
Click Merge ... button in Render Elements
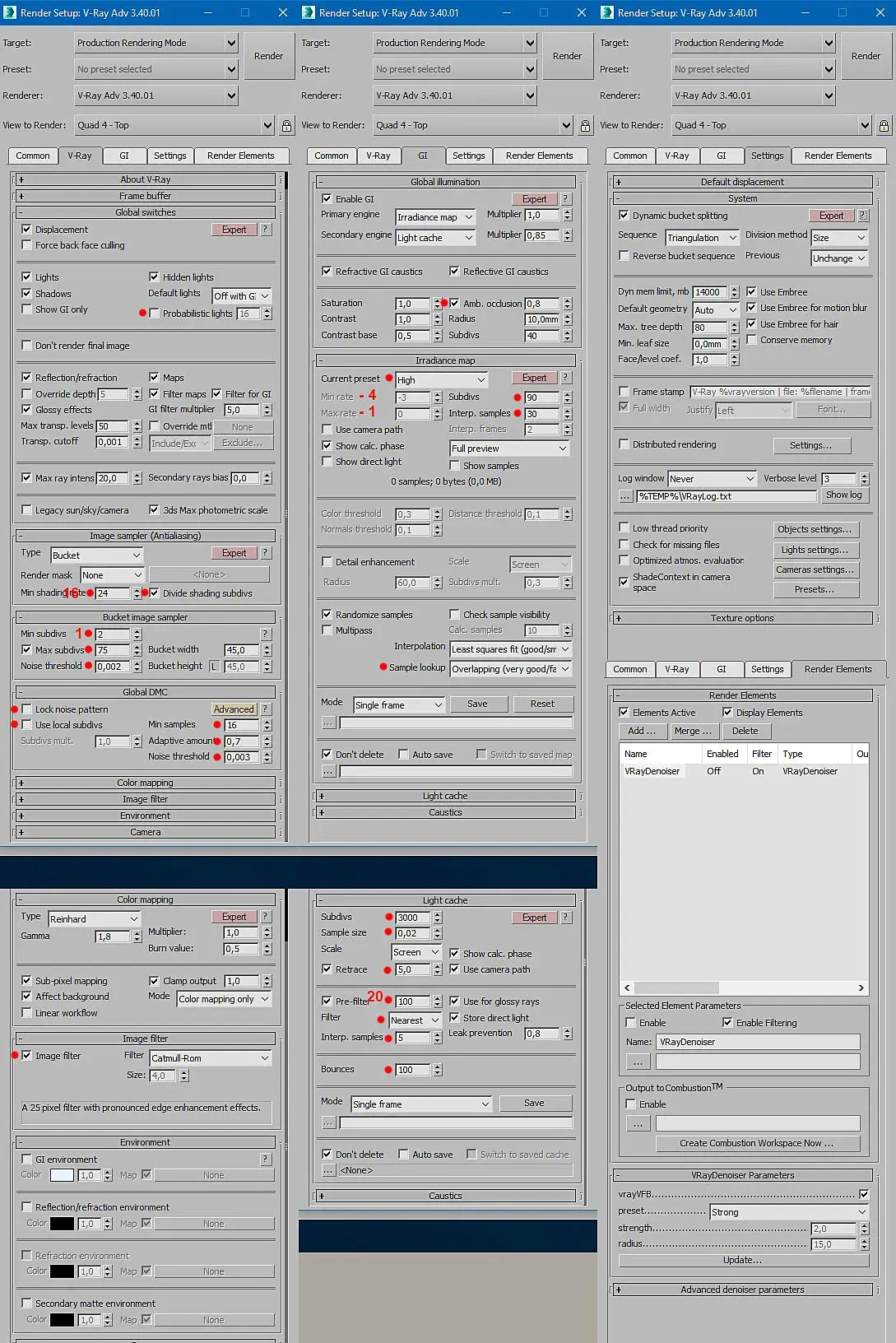(693, 731)
